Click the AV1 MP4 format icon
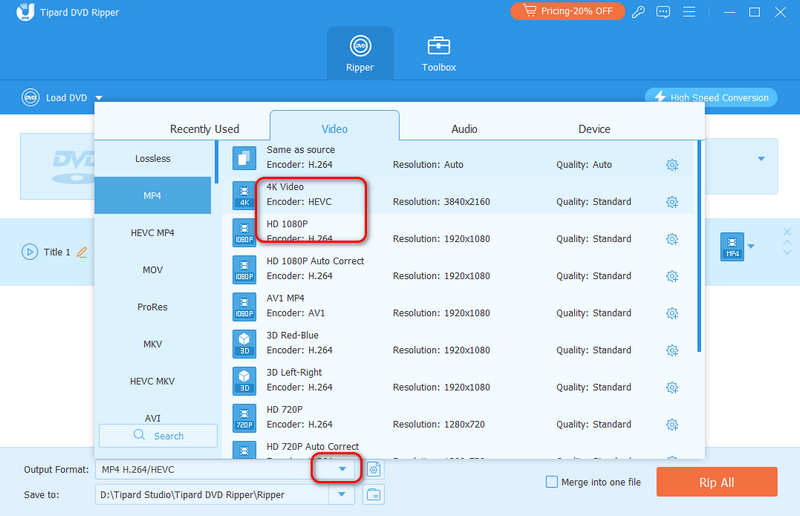 click(244, 307)
